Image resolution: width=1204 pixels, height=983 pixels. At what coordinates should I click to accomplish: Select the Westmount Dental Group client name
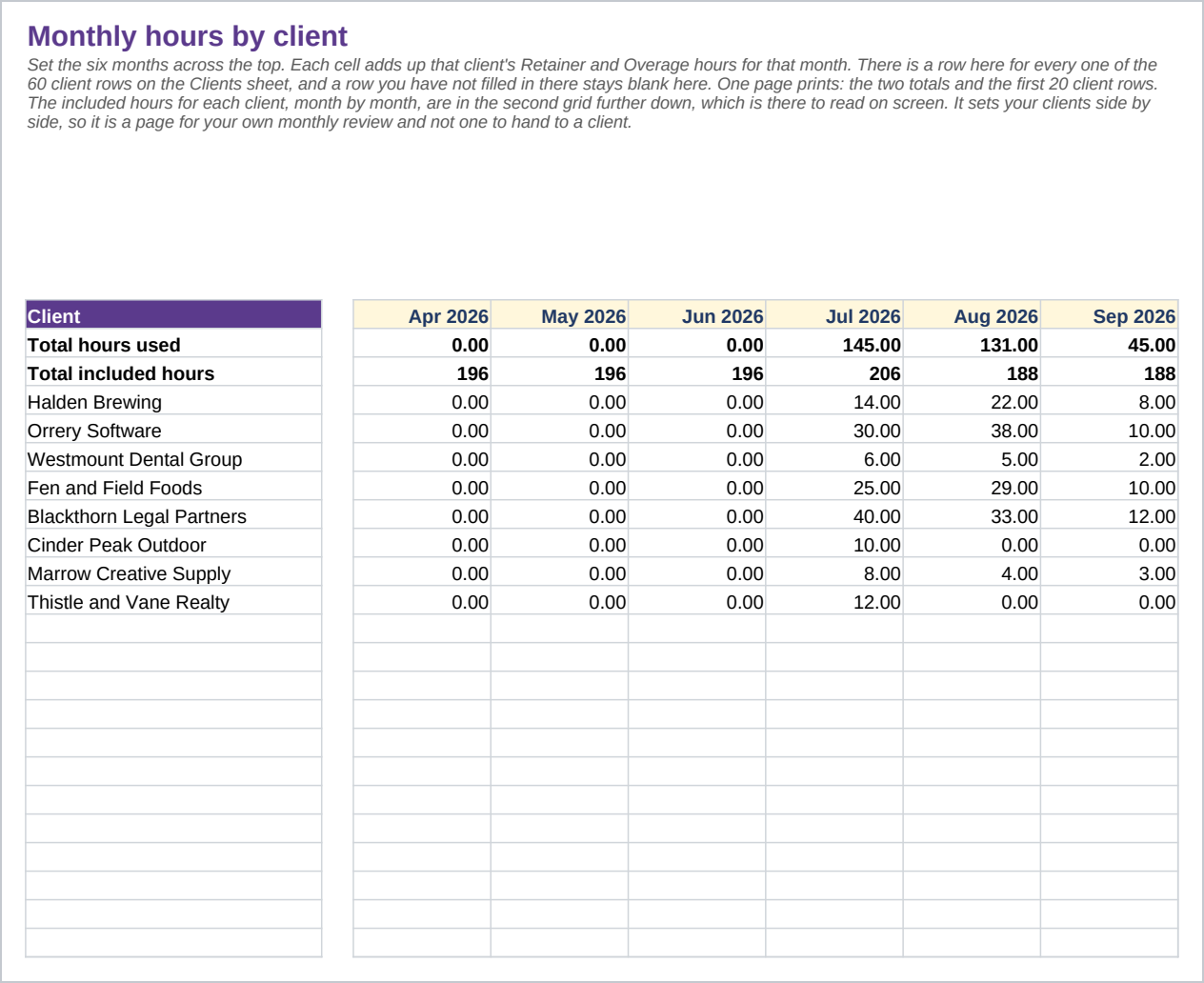click(x=173, y=458)
